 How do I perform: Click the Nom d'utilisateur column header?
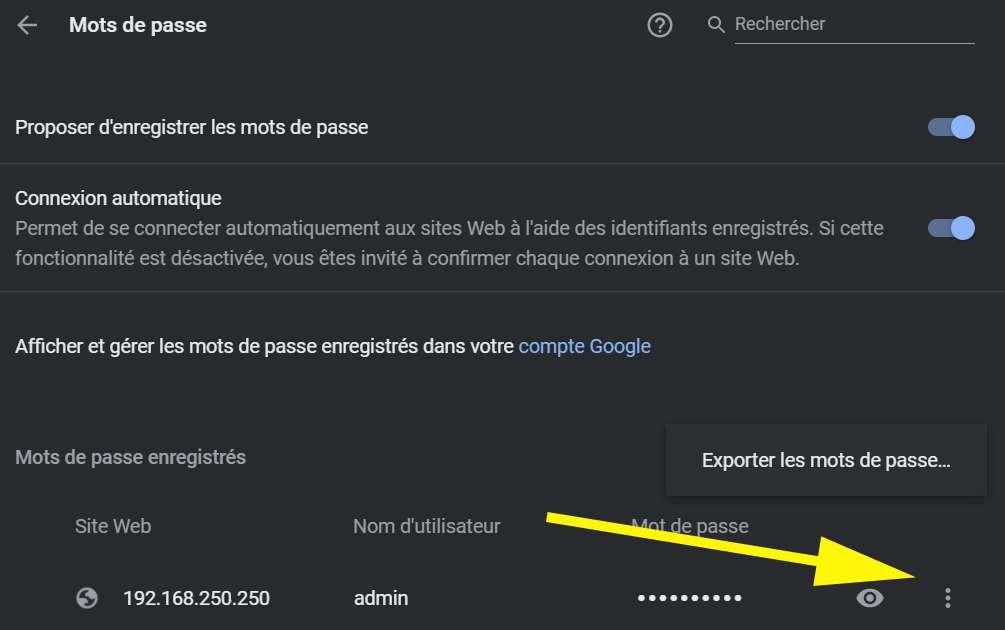click(x=427, y=526)
